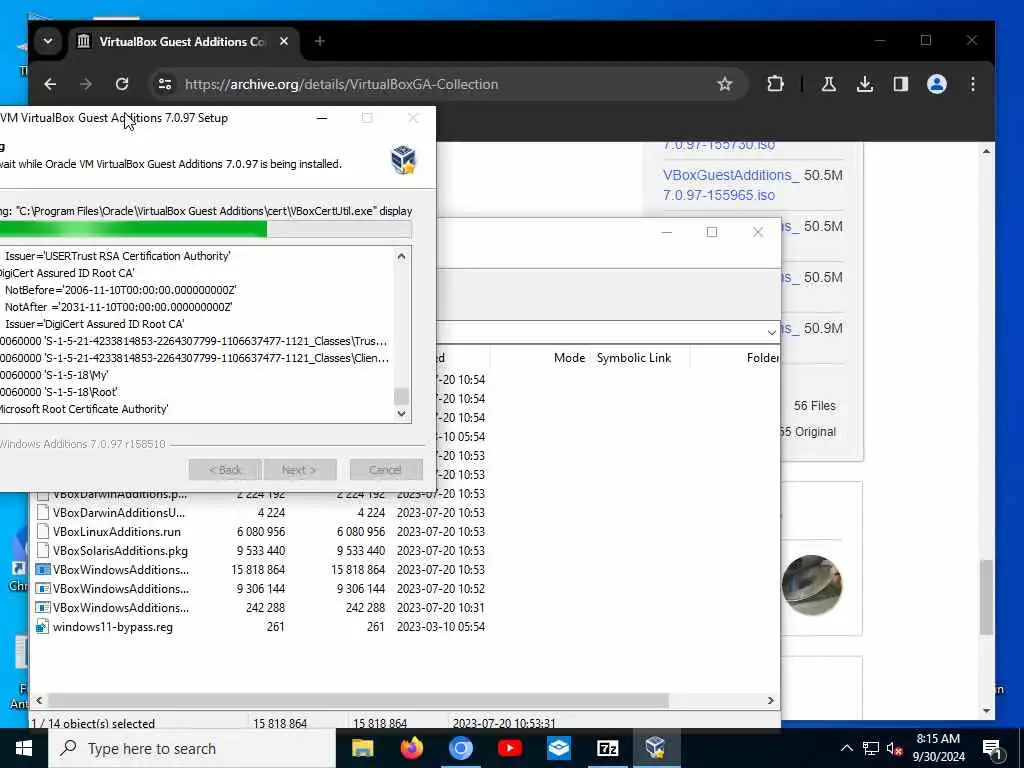
Task: Click the installer progress bar
Action: click(205, 229)
